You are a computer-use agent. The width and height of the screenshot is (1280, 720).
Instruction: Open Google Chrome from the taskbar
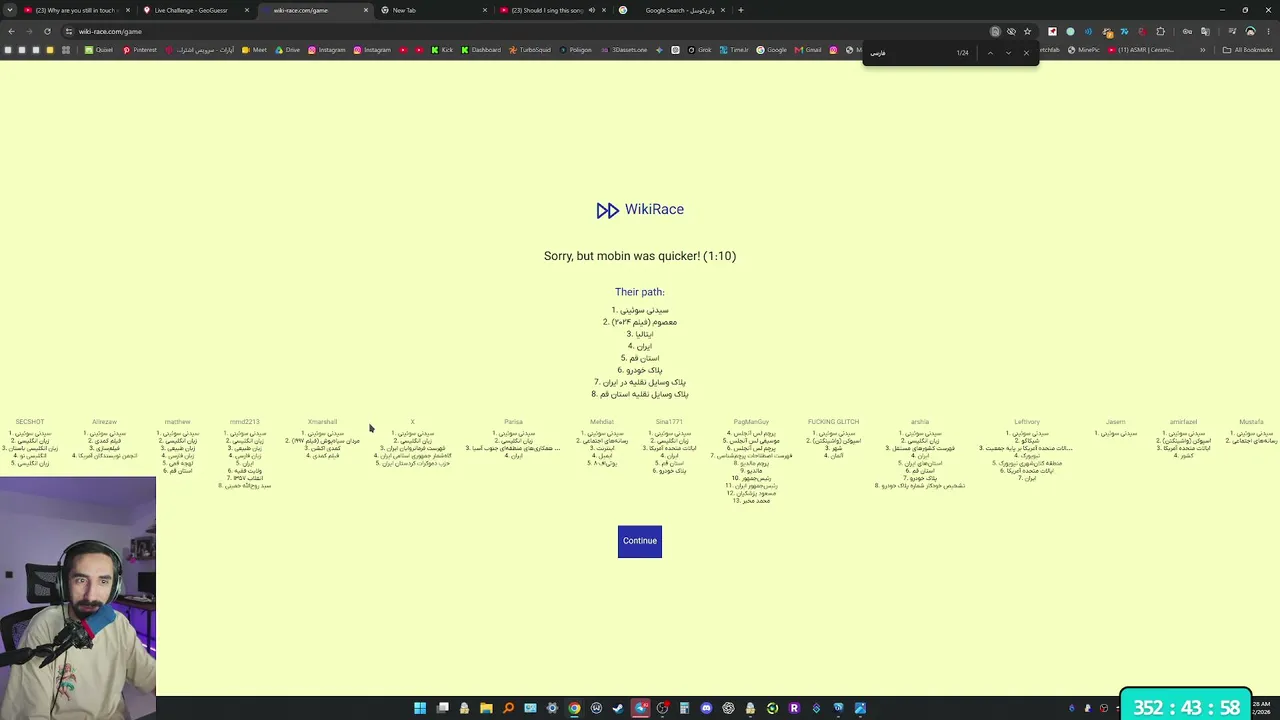pos(574,708)
